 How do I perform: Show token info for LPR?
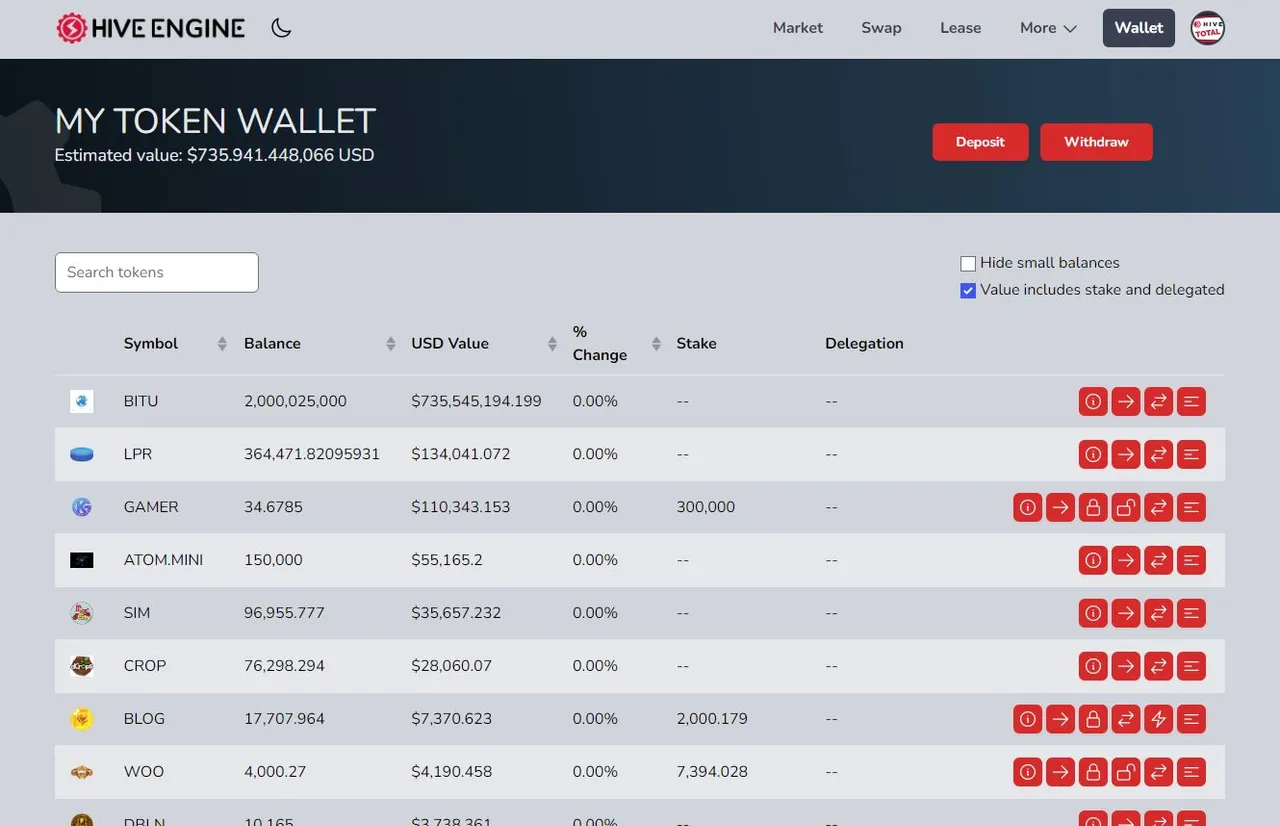point(1093,455)
